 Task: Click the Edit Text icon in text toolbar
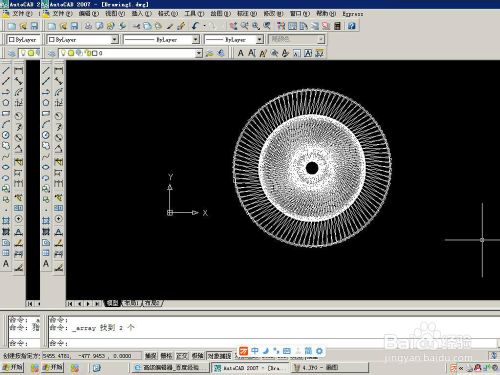[x=263, y=53]
